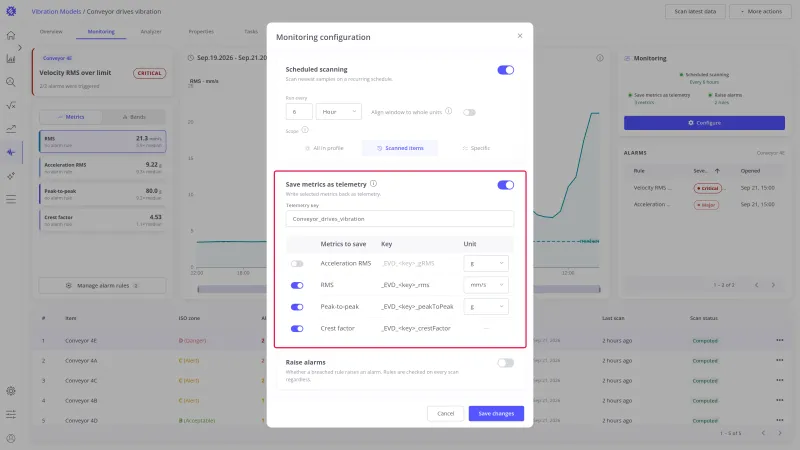
Task: Go to next page of items table
Action: 780,433
